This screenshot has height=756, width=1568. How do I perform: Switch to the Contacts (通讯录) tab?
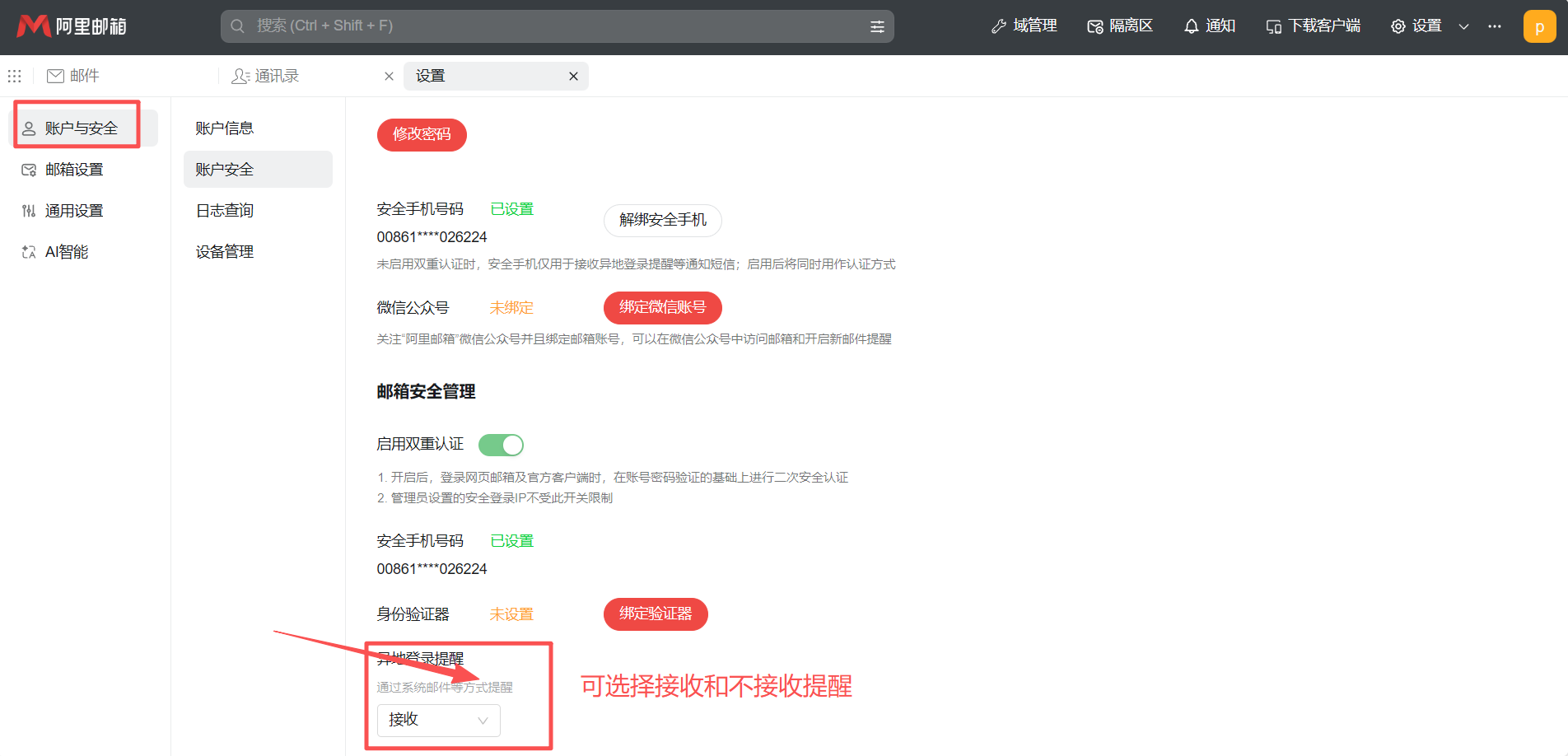(x=266, y=76)
